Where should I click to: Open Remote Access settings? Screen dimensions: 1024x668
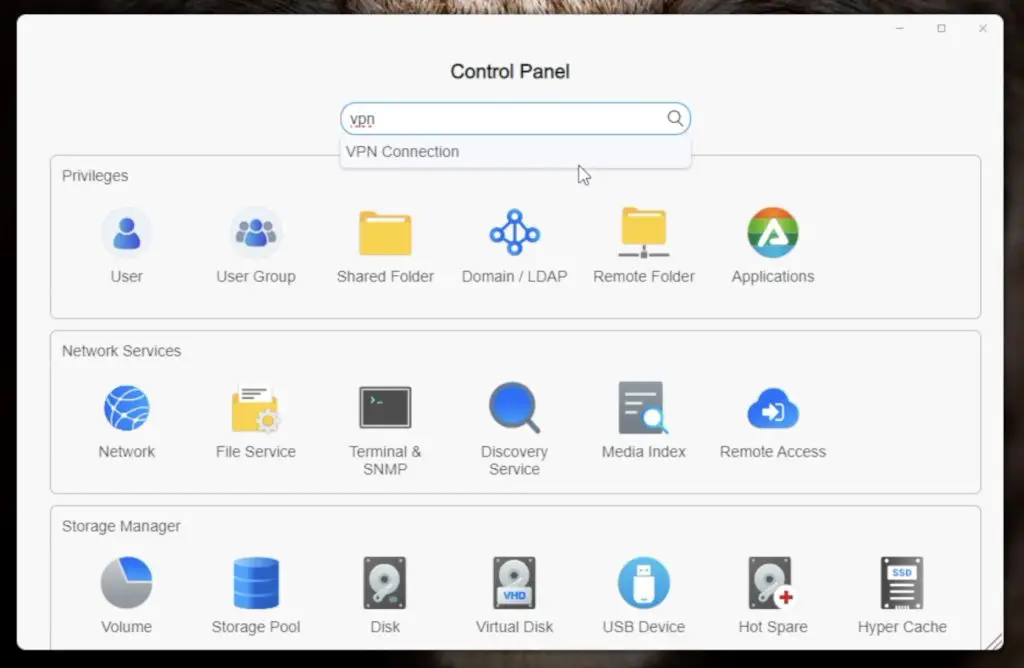[x=772, y=409]
